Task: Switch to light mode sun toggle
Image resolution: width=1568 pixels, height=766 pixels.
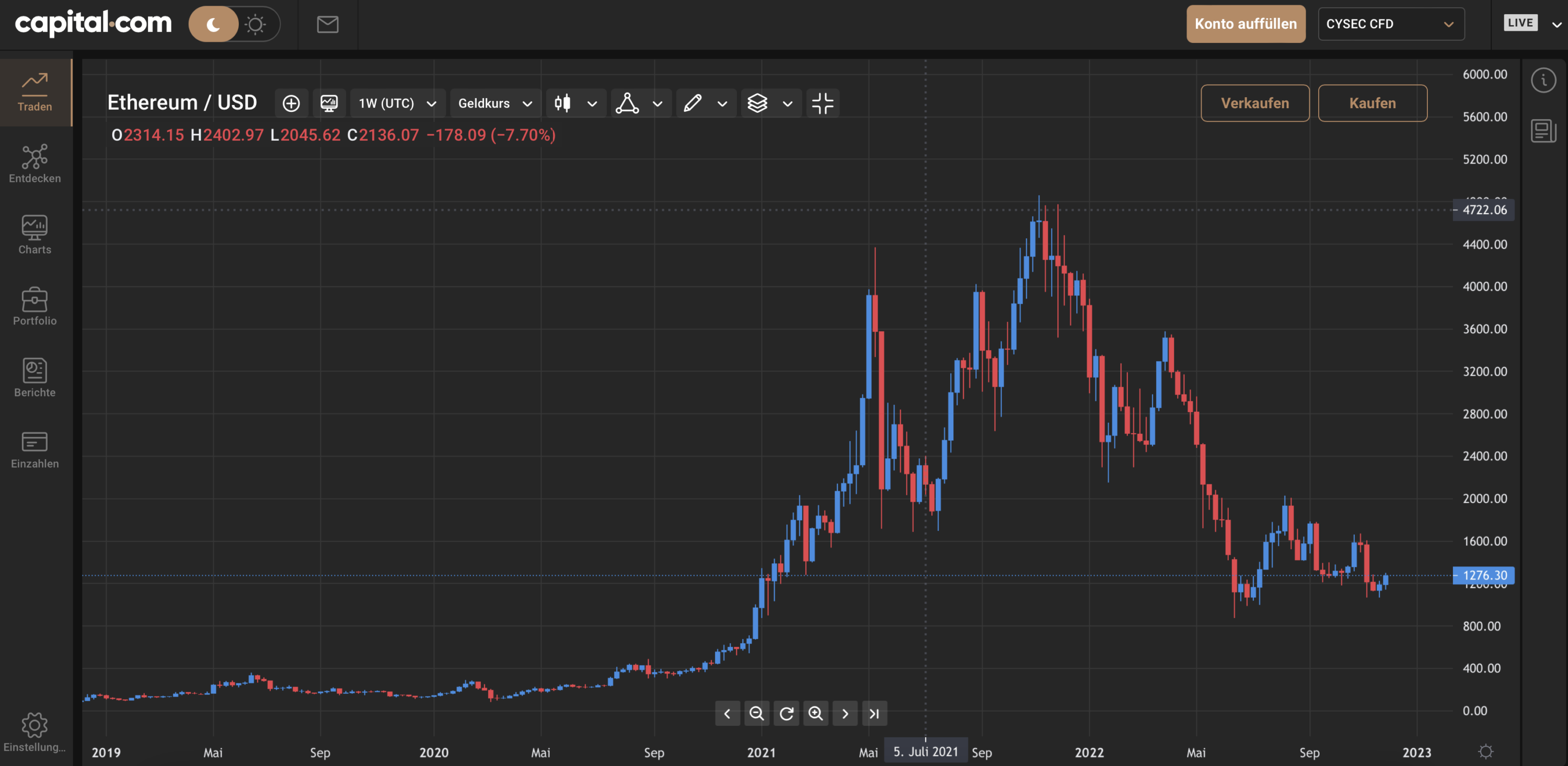Action: (x=256, y=25)
